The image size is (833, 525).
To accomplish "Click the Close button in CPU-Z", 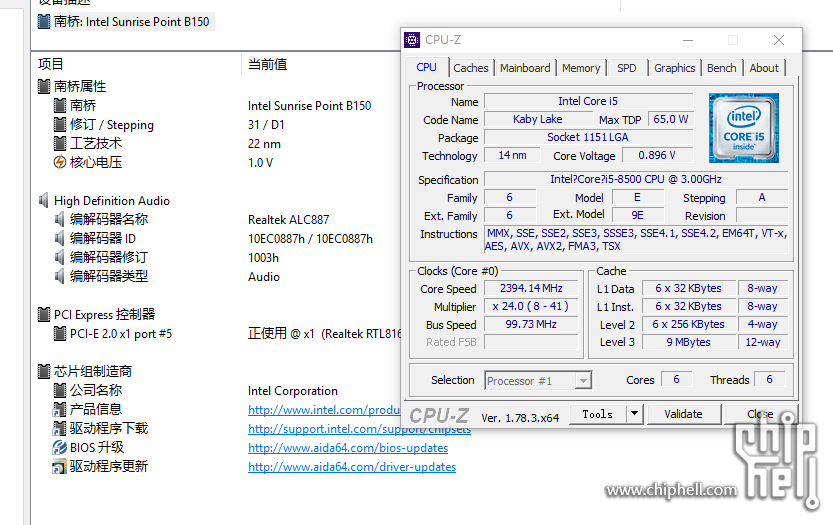I will click(760, 414).
